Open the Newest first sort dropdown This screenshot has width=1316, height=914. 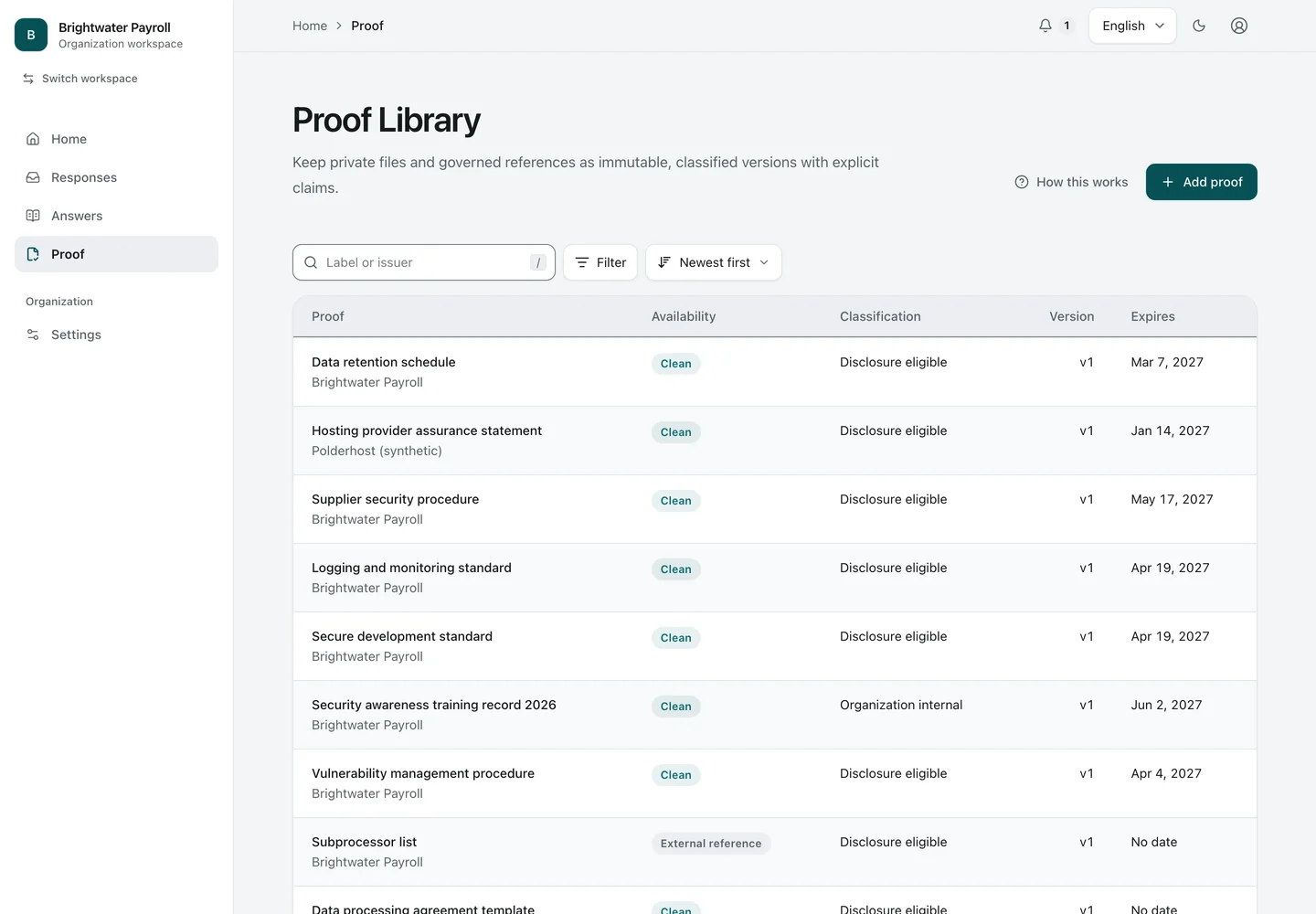(x=714, y=262)
